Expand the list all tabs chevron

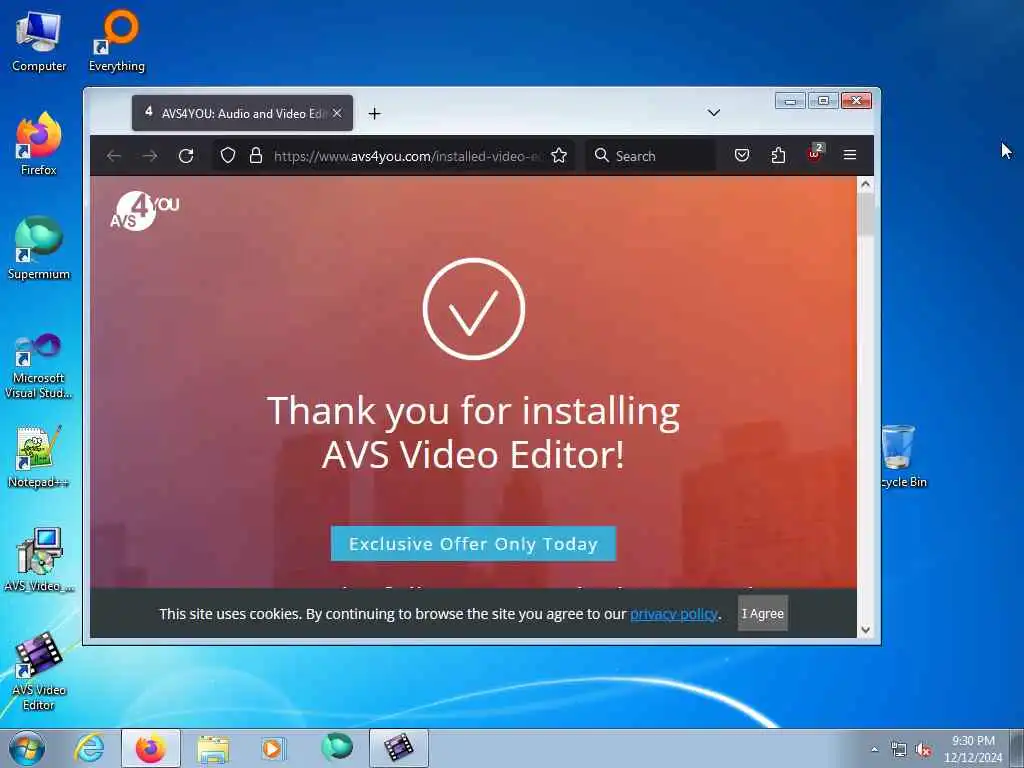tap(714, 113)
